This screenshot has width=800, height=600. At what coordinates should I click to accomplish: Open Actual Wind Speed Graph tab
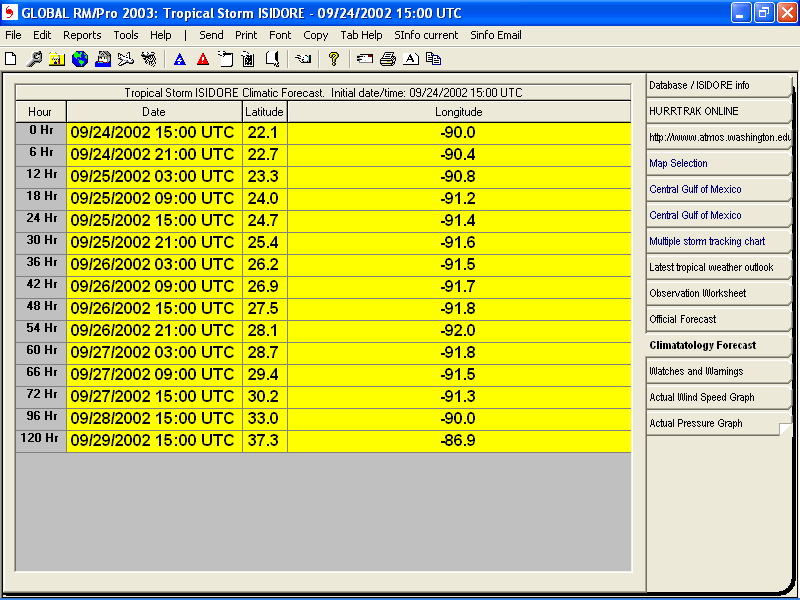tap(718, 397)
